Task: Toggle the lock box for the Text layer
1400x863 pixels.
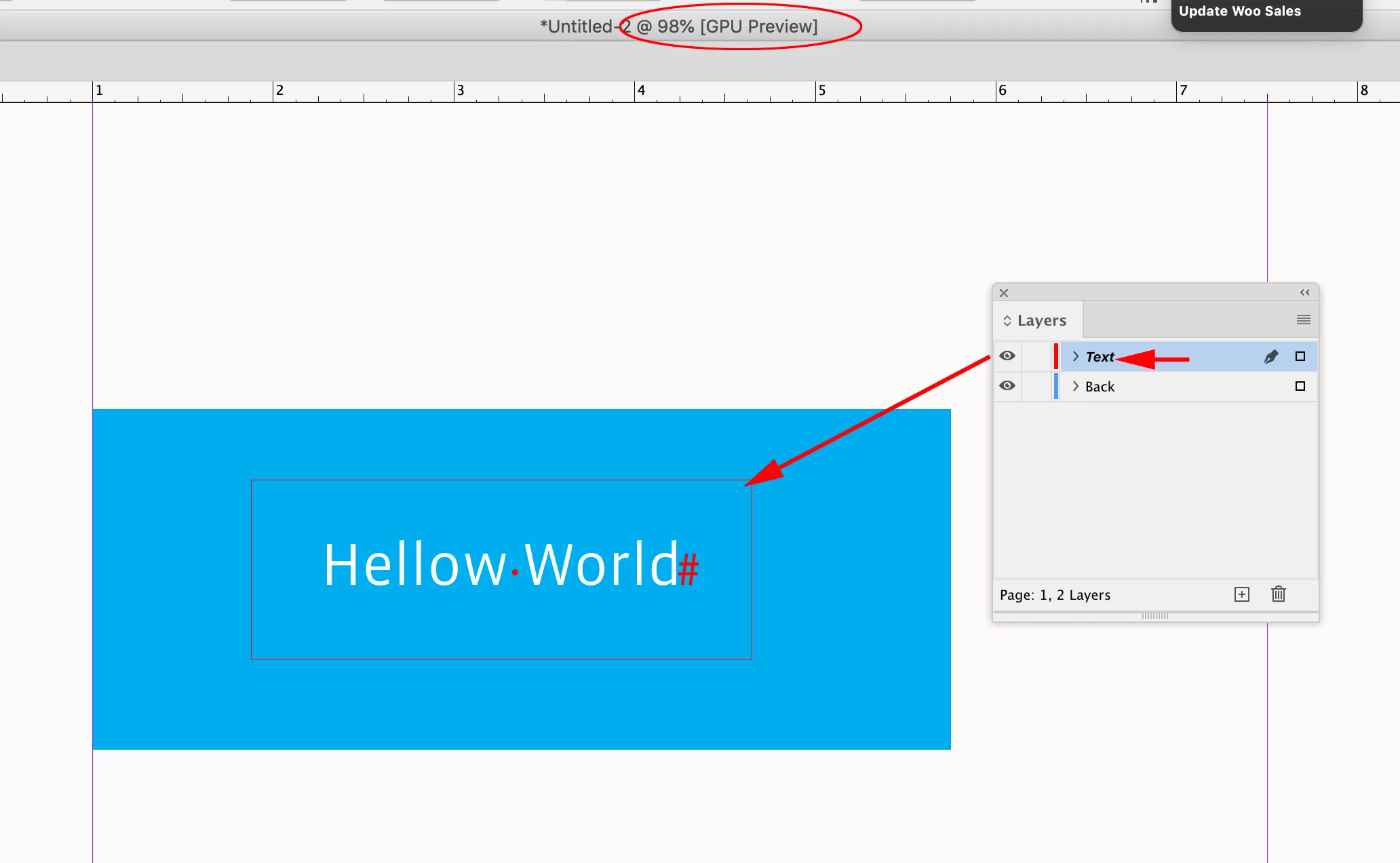Action: coord(1036,356)
